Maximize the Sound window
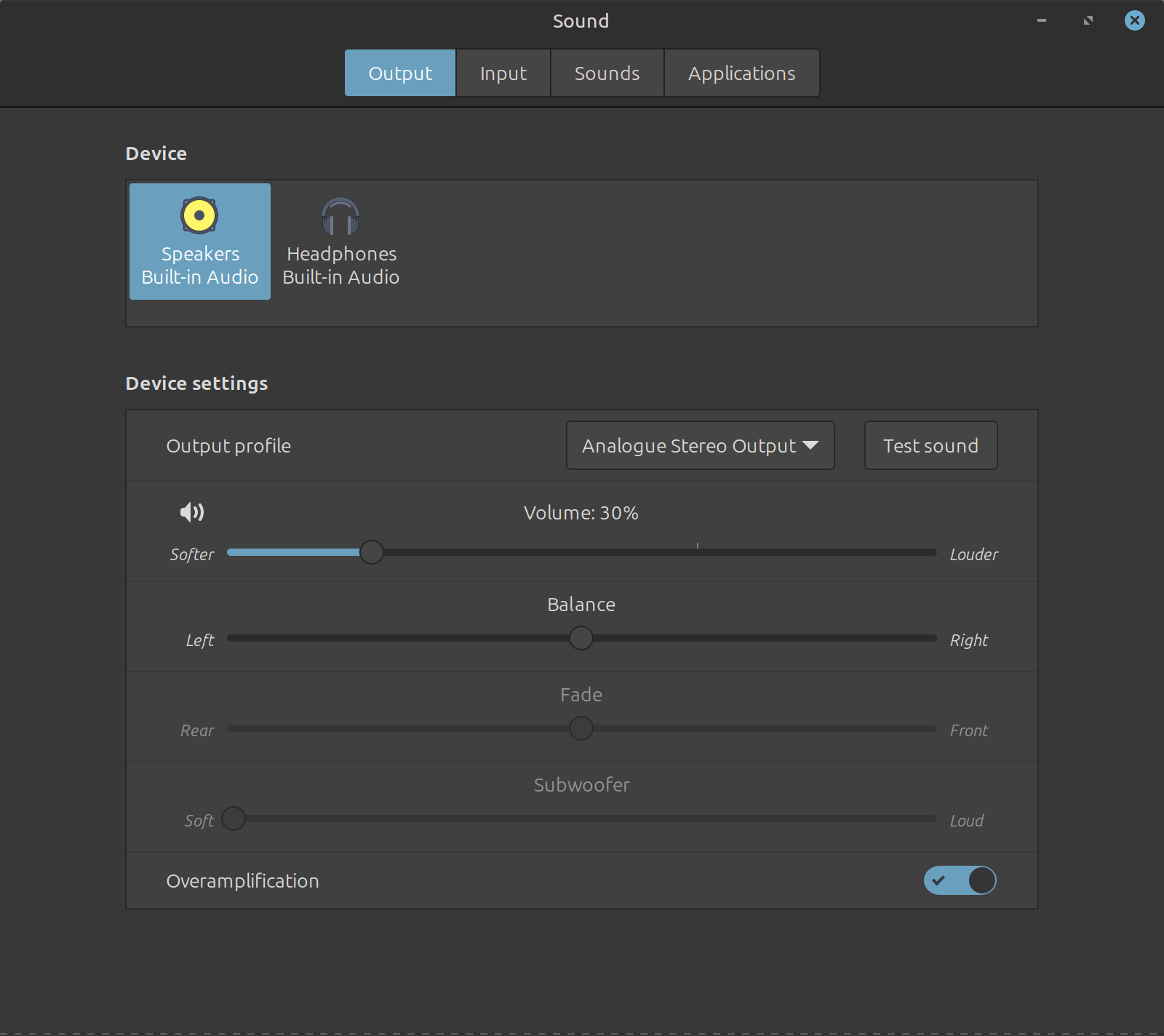This screenshot has height=1036, width=1164. [1088, 20]
